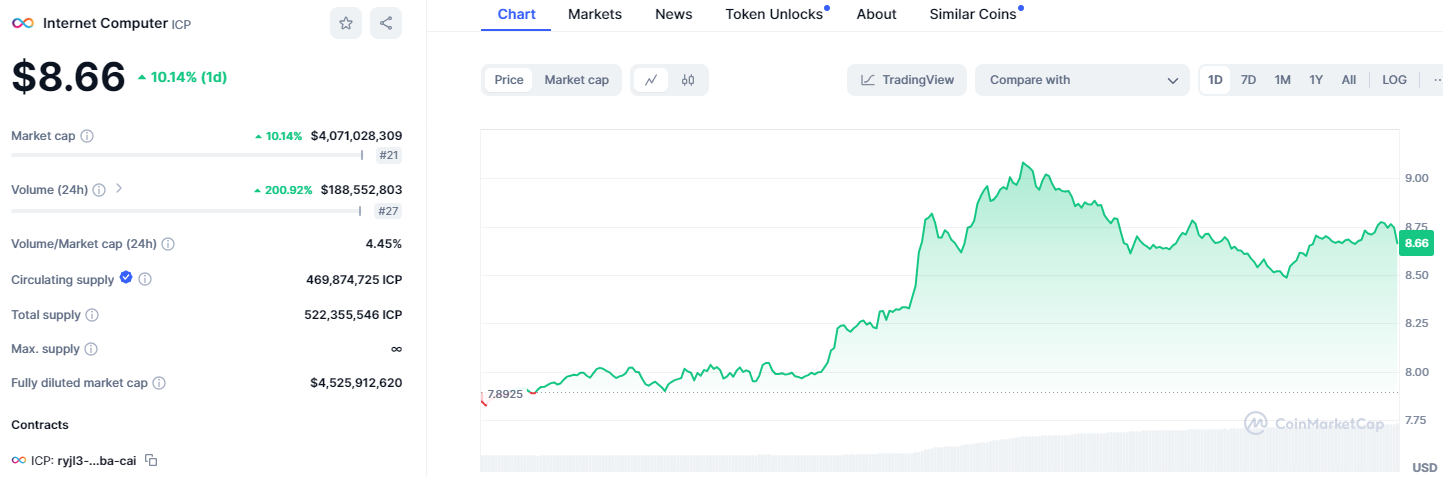The height and width of the screenshot is (477, 1443).
Task: Click the Internet Computer coin name
Action: tap(105, 22)
